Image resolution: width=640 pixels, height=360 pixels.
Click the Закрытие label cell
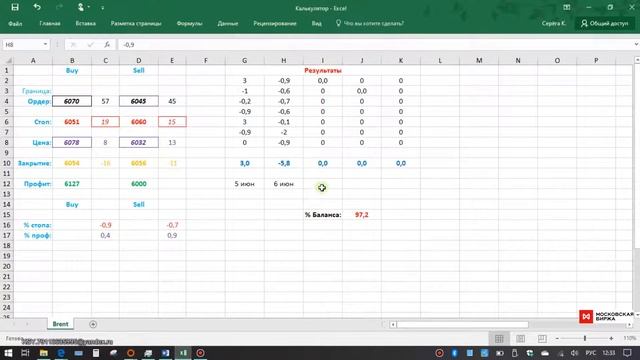pos(33,163)
